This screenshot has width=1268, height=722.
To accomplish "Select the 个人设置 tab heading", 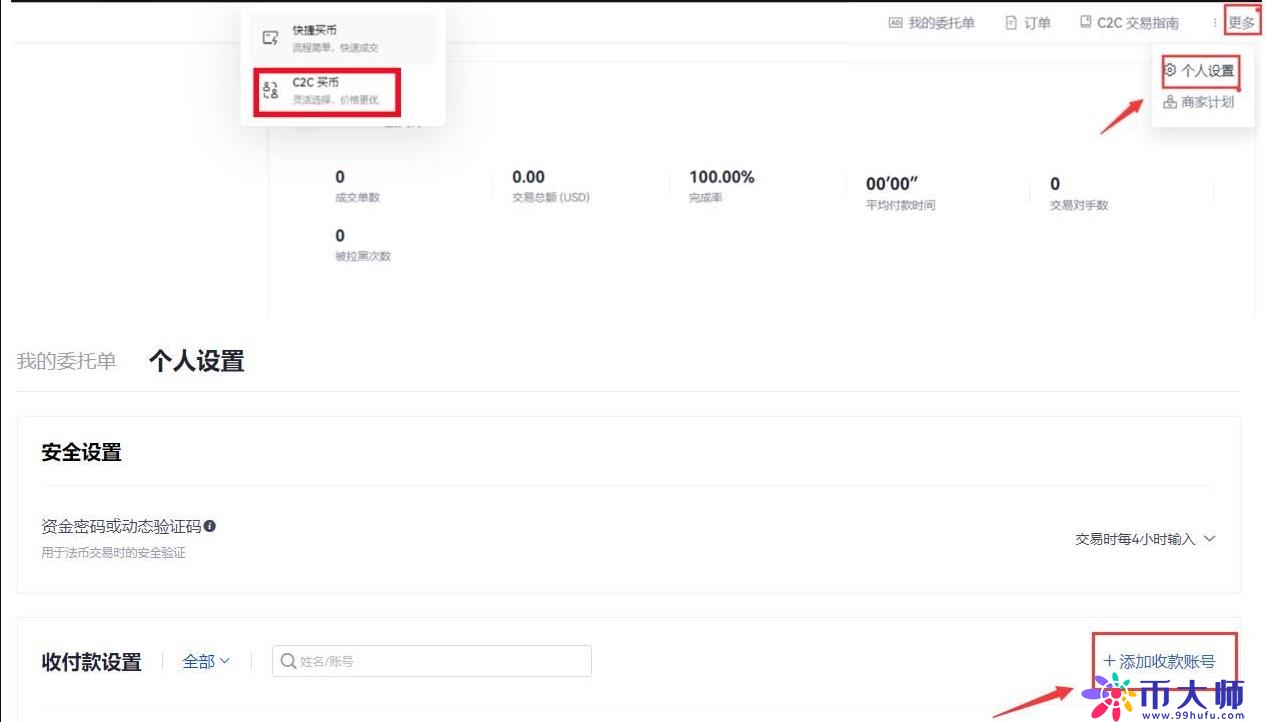I will [x=196, y=361].
